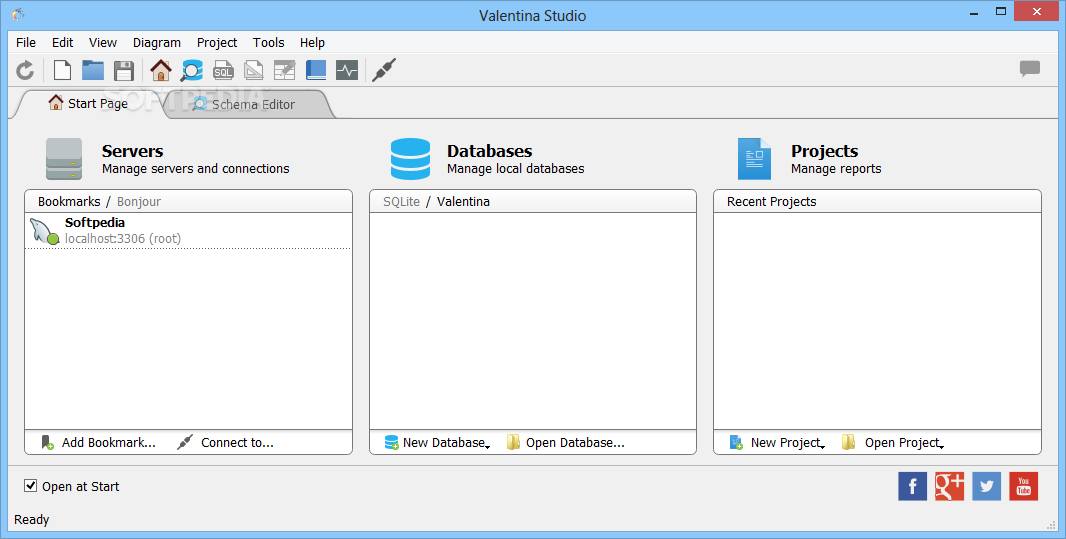Select the Softpedia server bookmark
The width and height of the screenshot is (1066, 539).
[188, 231]
